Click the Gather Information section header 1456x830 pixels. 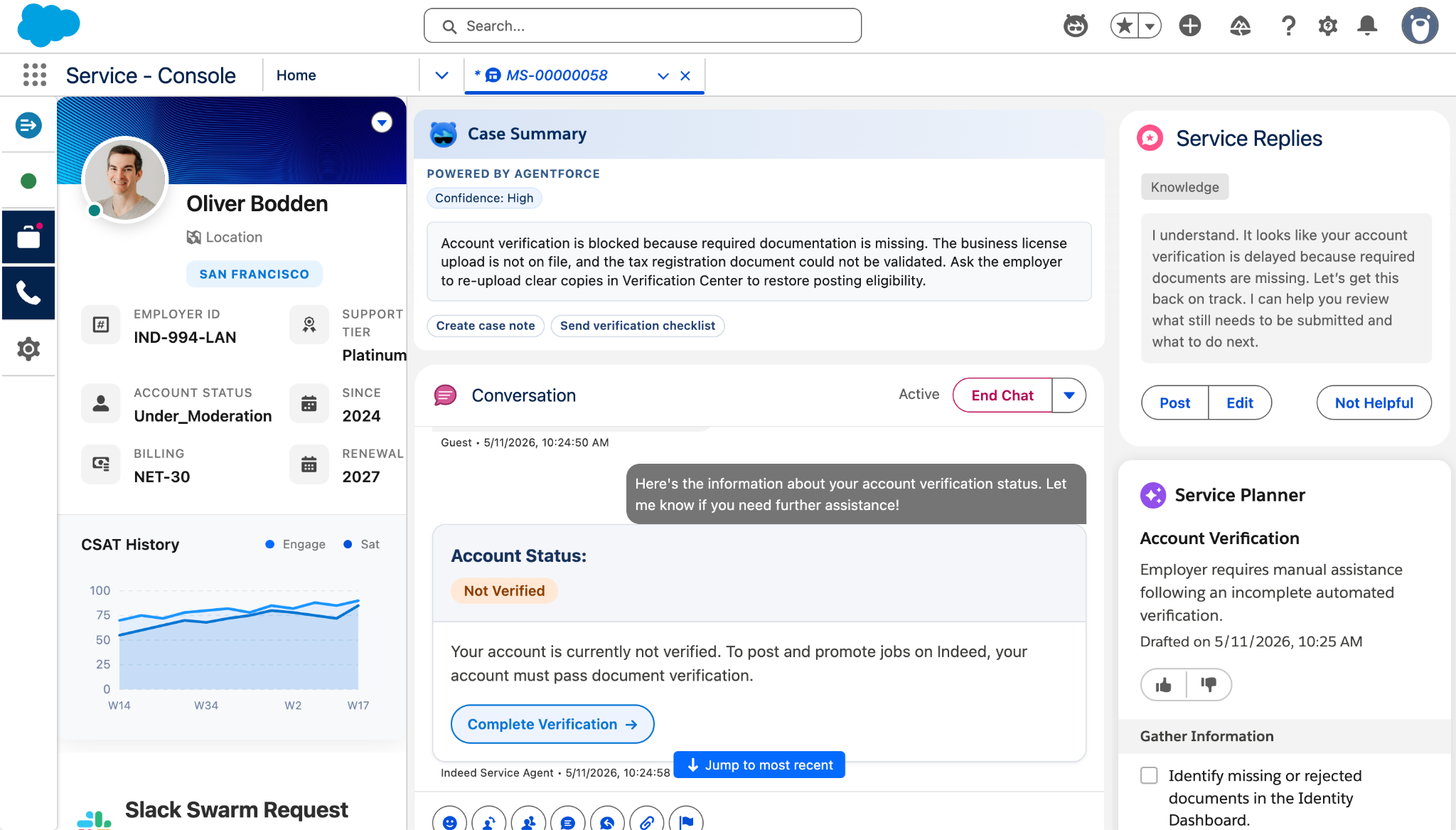[1284, 736]
